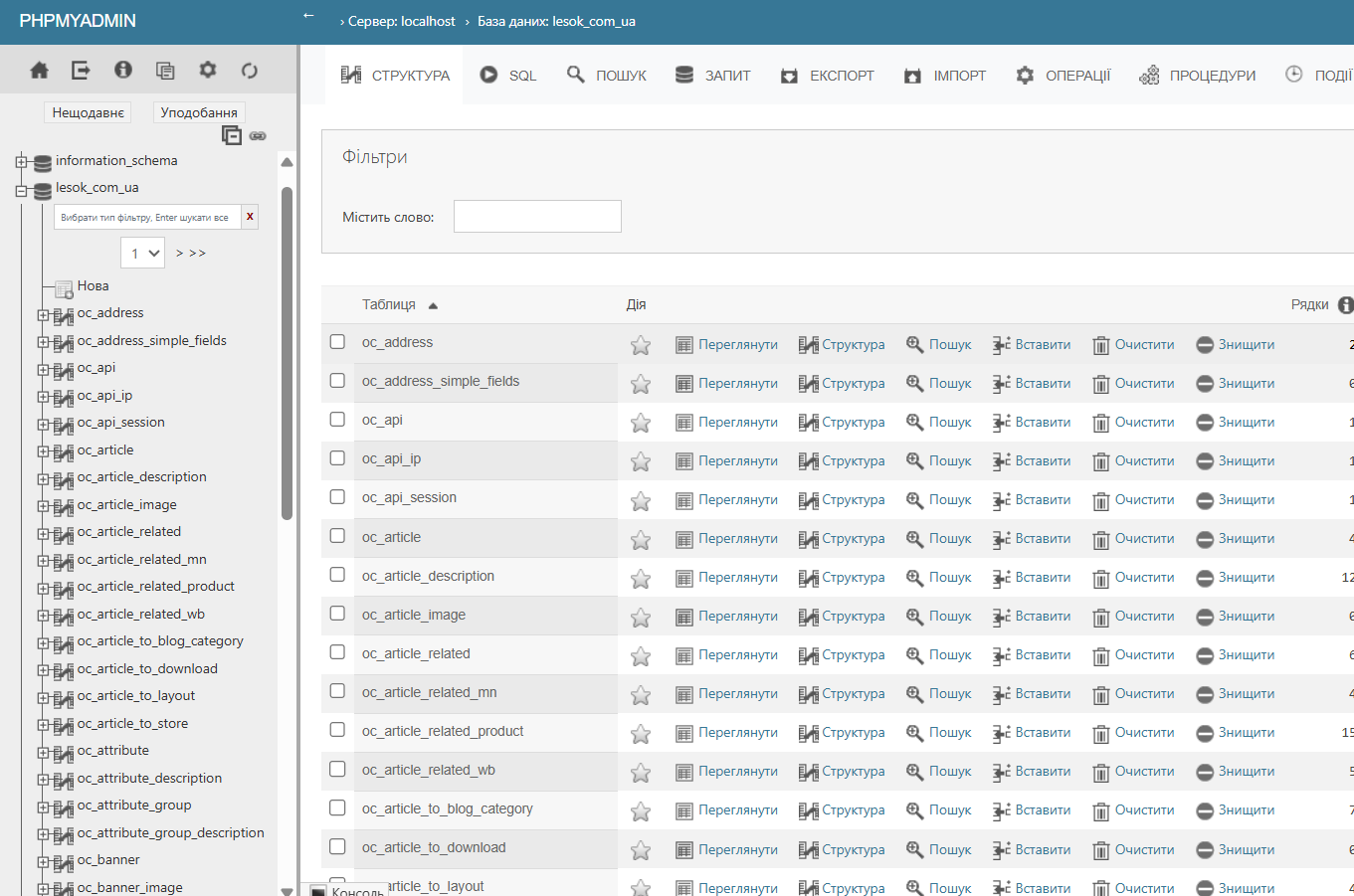Click the reload navigation panel icon
1354x896 pixels.
250,71
